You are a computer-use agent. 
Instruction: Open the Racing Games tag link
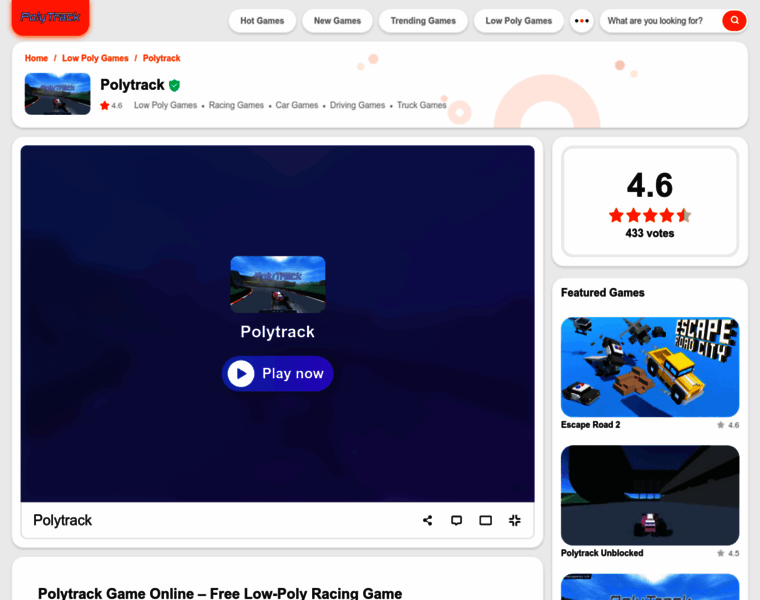(236, 105)
